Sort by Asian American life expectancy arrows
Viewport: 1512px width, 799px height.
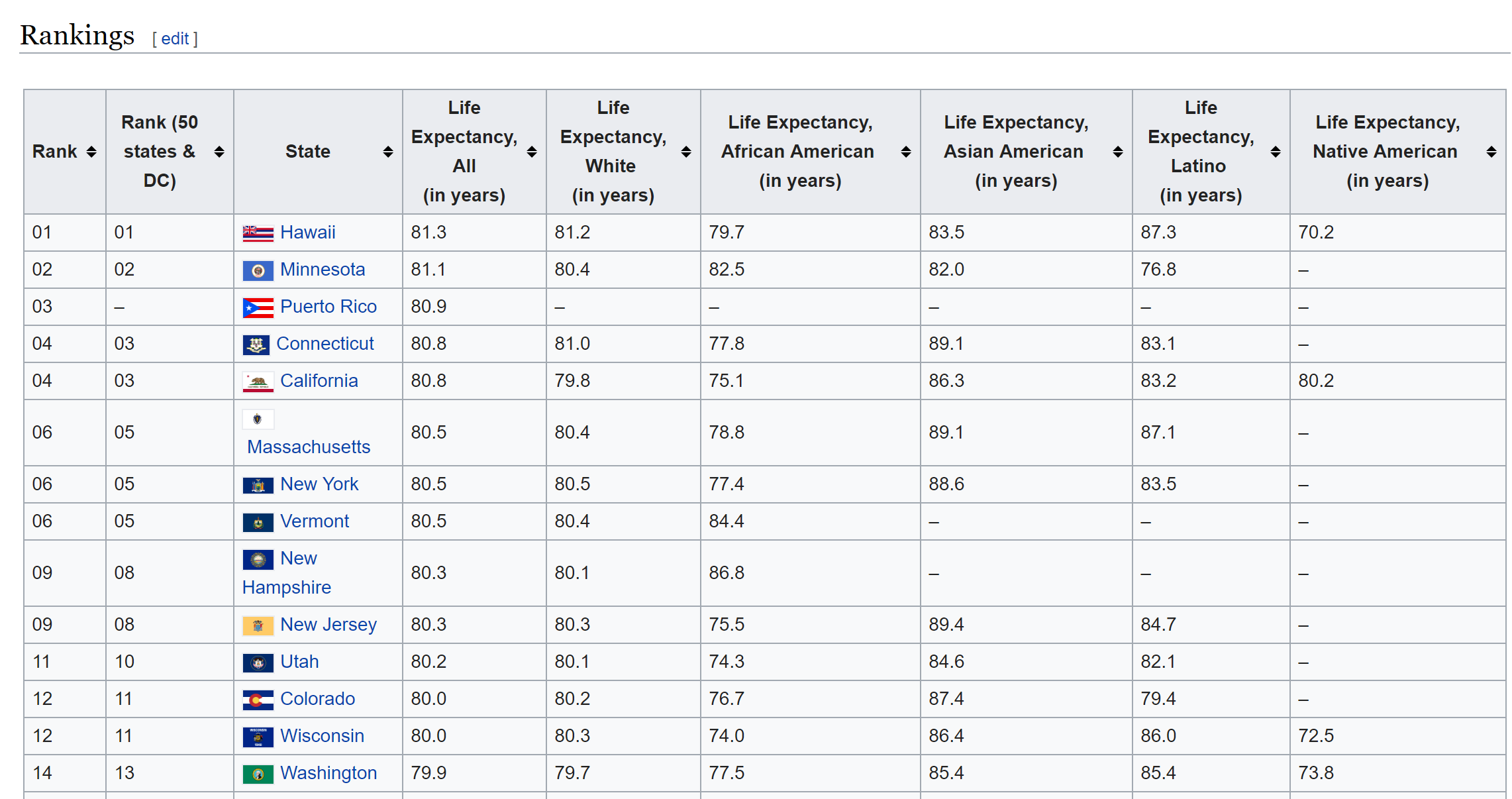coord(1118,152)
